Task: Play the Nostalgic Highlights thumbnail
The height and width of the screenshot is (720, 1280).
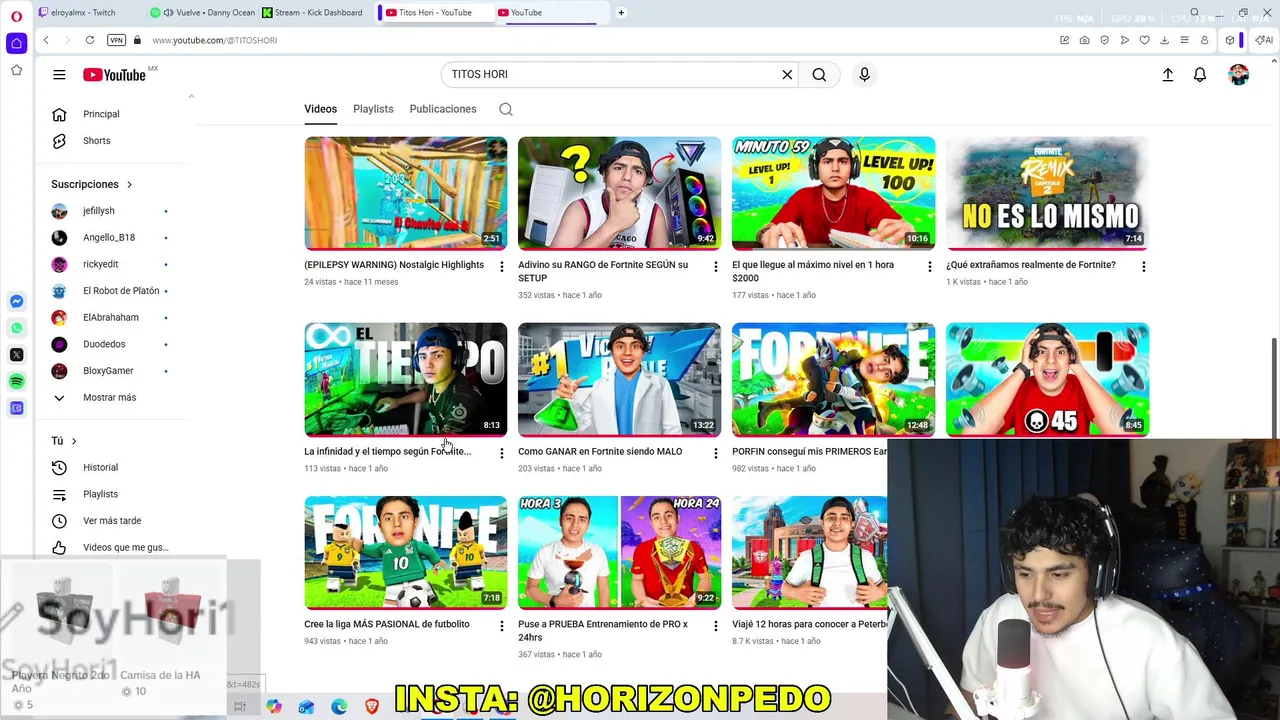Action: [406, 193]
